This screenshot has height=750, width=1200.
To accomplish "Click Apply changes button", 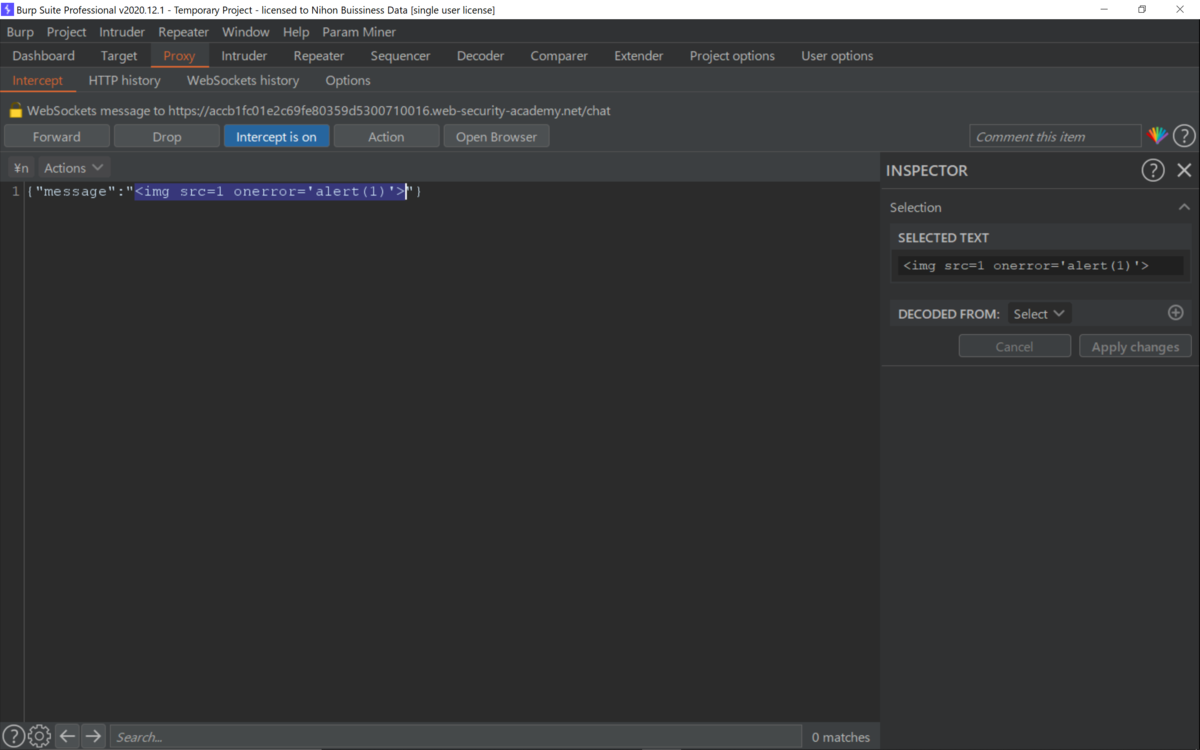I will pos(1135,346).
